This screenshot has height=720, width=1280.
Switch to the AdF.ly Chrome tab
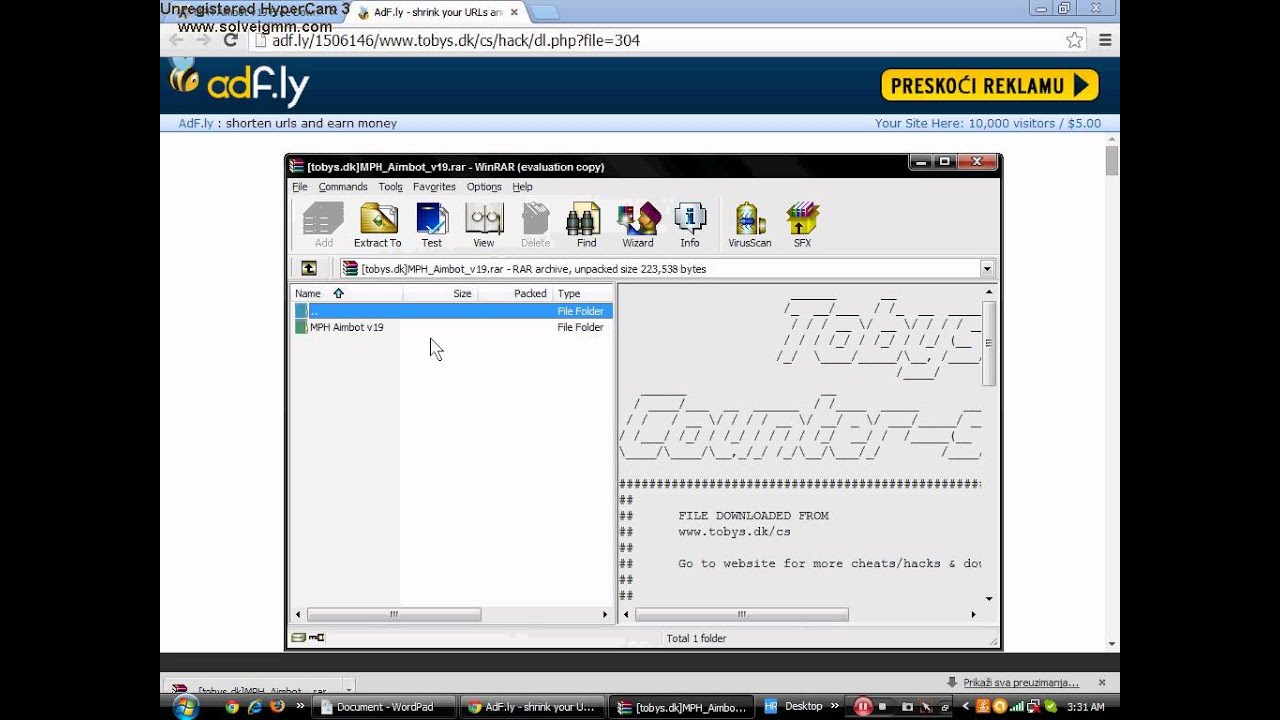[435, 12]
